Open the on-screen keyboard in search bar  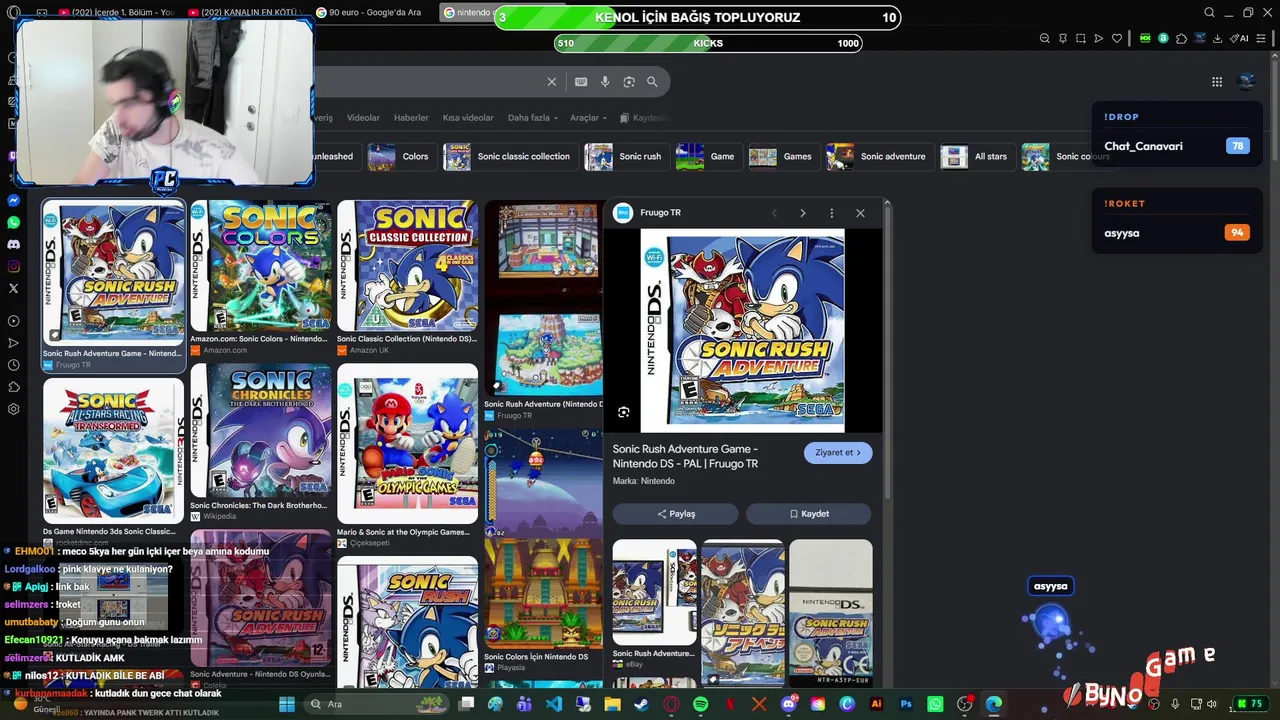pos(581,82)
